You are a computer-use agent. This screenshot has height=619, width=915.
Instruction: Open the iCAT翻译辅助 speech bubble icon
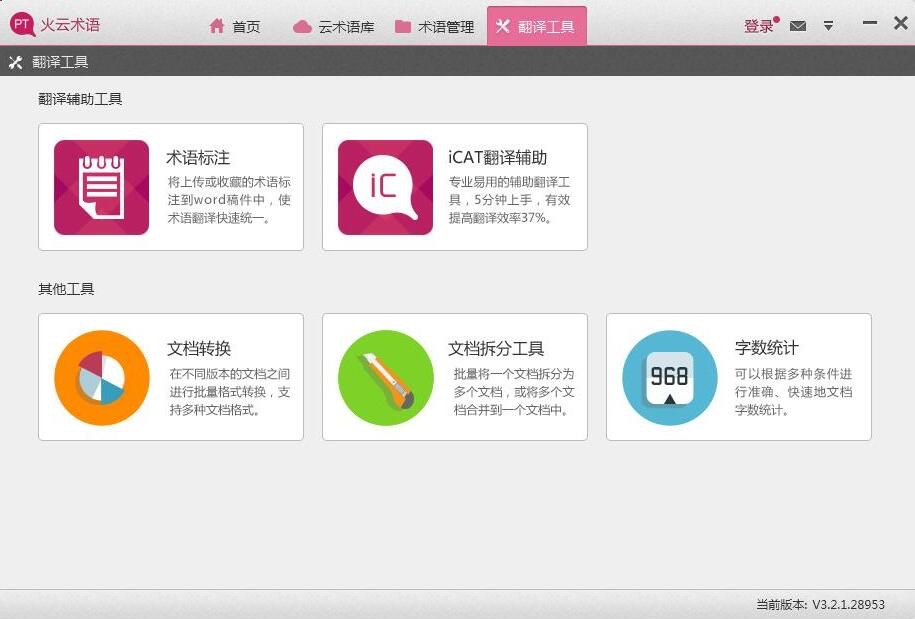(385, 187)
